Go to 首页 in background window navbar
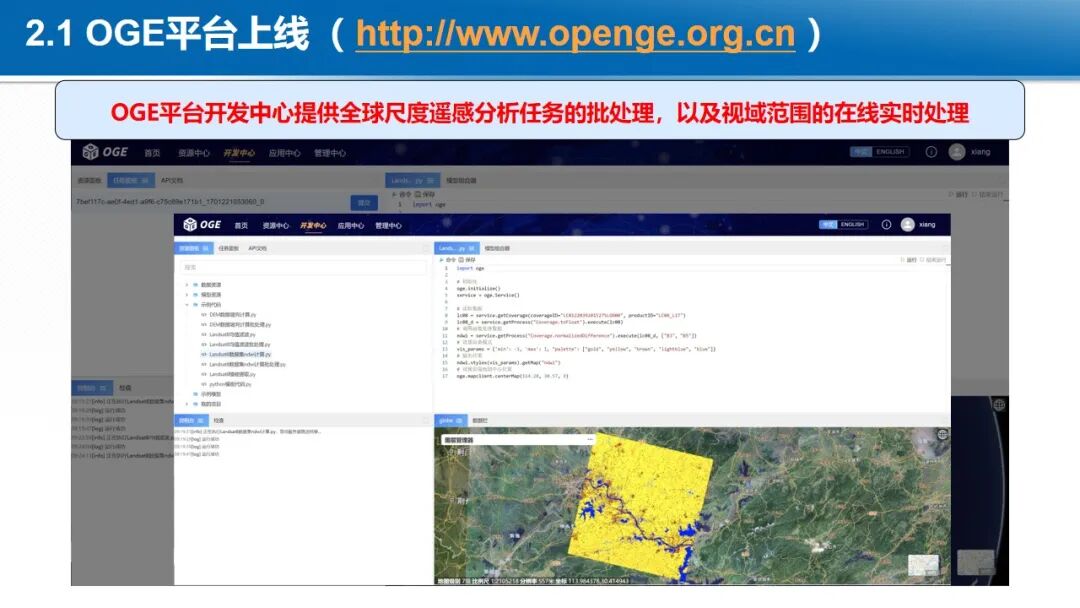Screen dimensions: 1080x608 pos(152,153)
